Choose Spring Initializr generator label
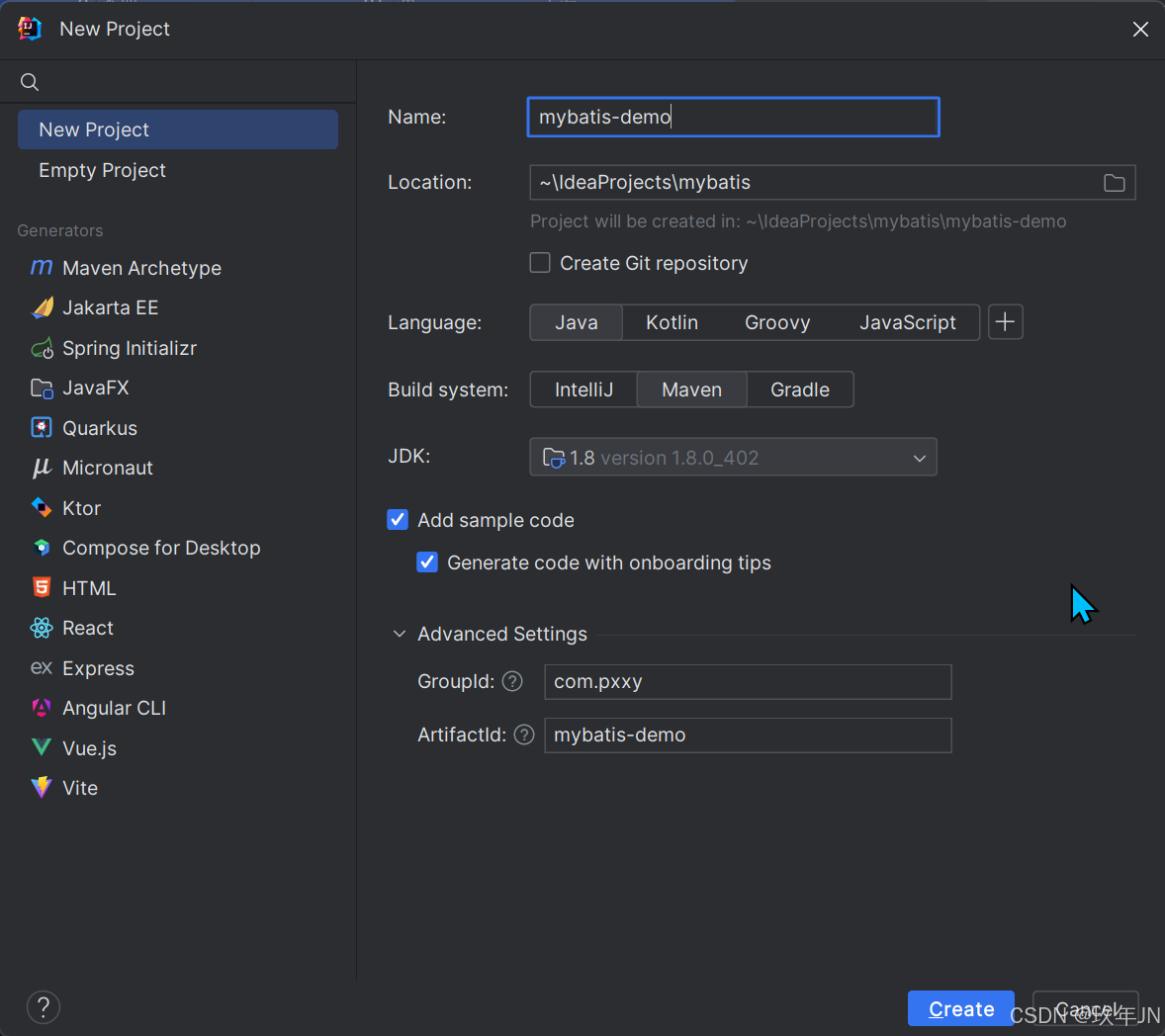This screenshot has width=1165, height=1036. (x=130, y=348)
